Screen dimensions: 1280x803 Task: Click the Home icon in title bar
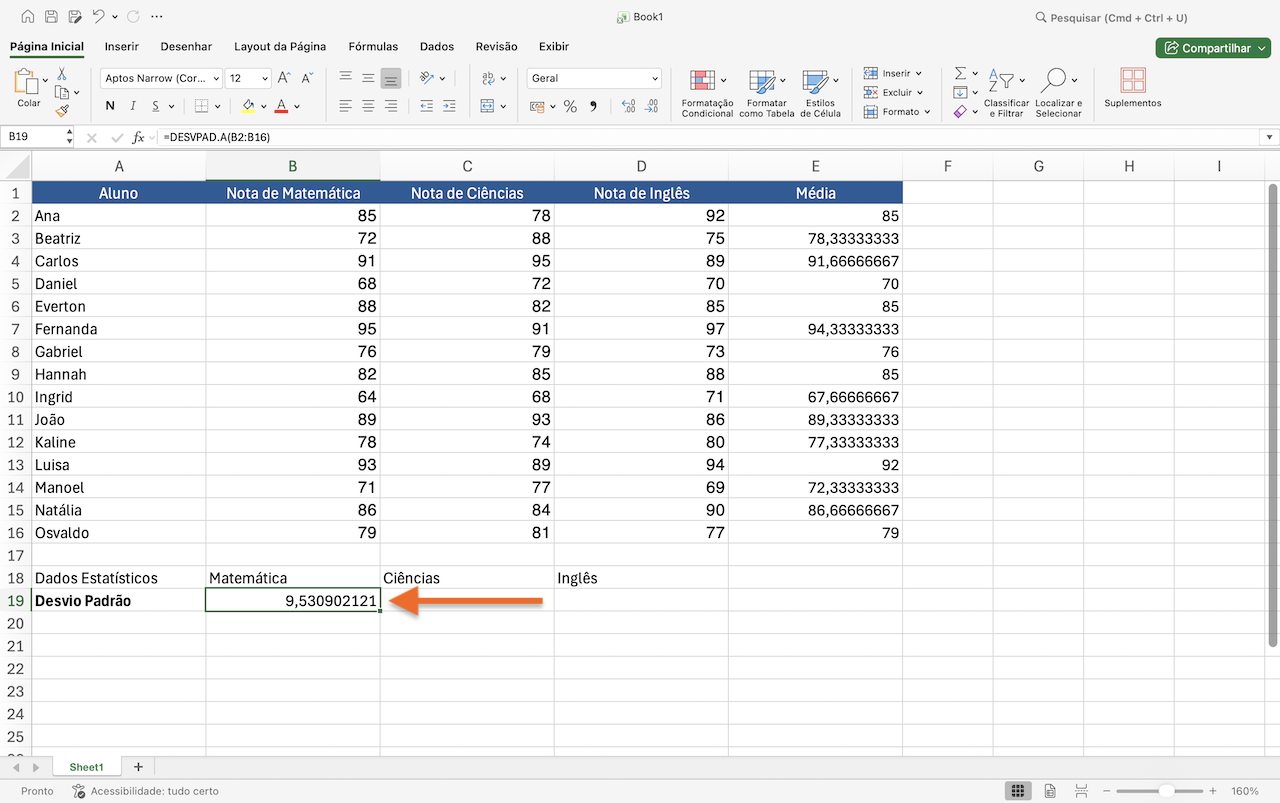tap(27, 17)
